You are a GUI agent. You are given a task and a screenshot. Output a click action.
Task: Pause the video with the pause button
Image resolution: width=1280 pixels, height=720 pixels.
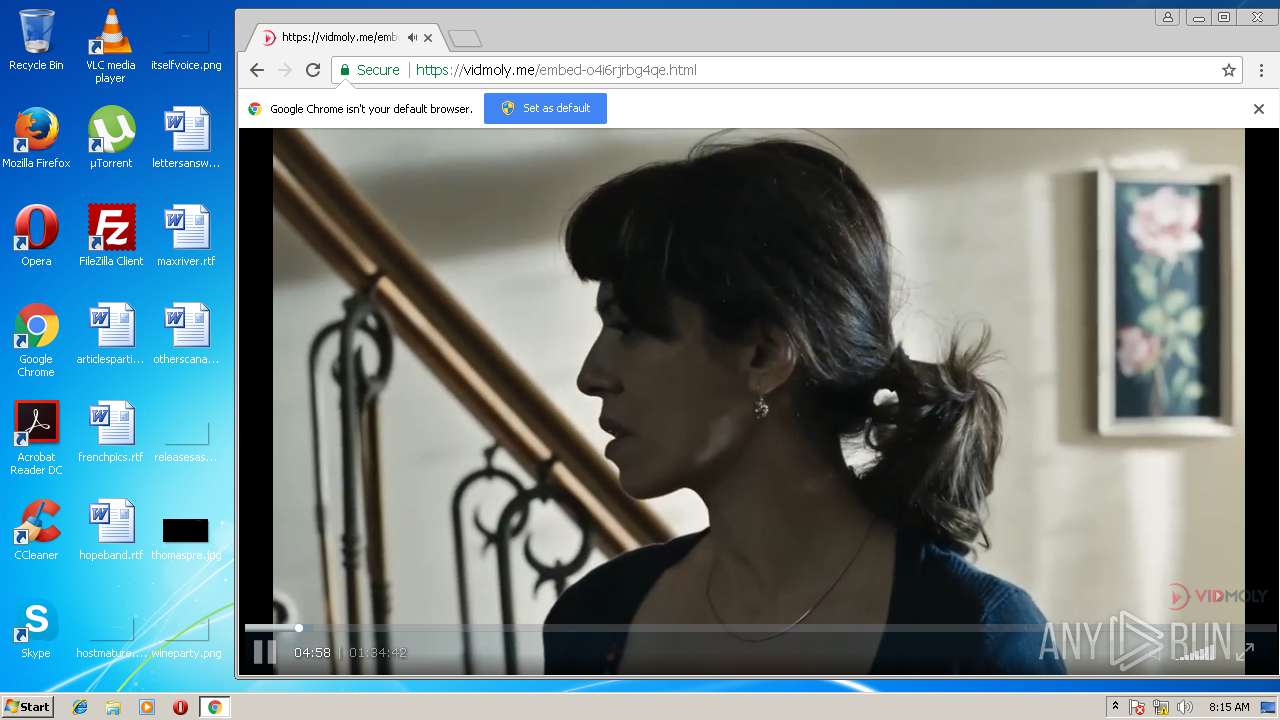pos(264,652)
